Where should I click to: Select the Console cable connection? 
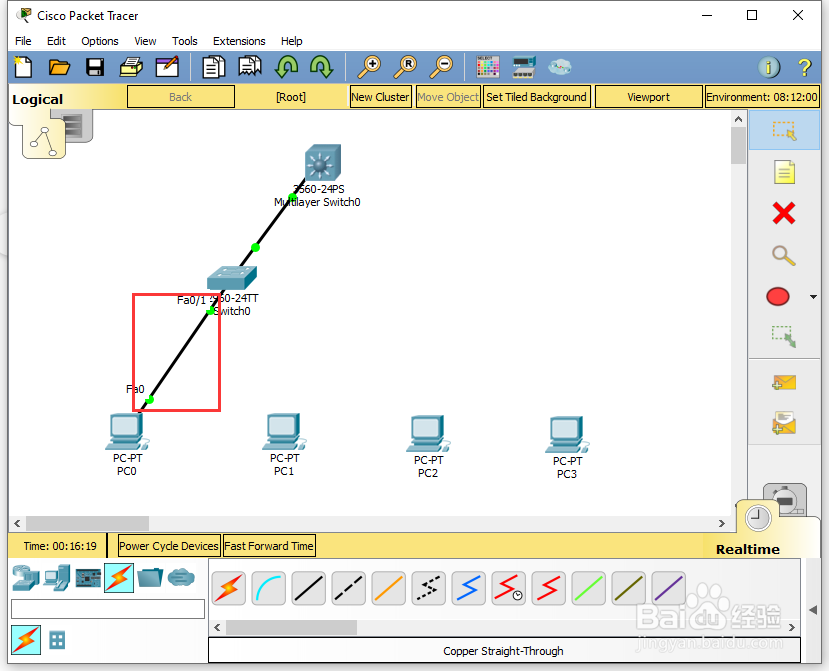click(x=269, y=588)
